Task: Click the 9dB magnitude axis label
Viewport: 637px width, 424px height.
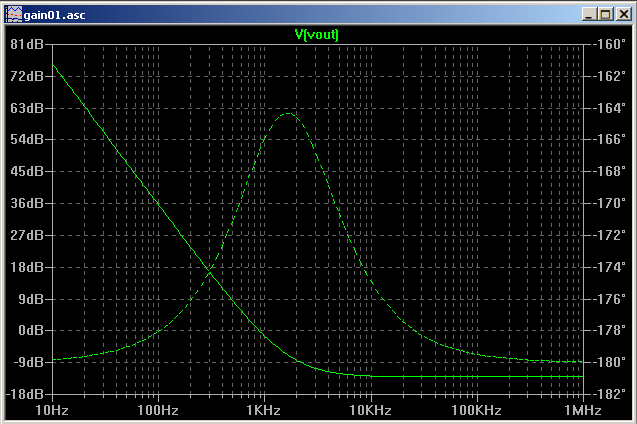Action: point(31,299)
